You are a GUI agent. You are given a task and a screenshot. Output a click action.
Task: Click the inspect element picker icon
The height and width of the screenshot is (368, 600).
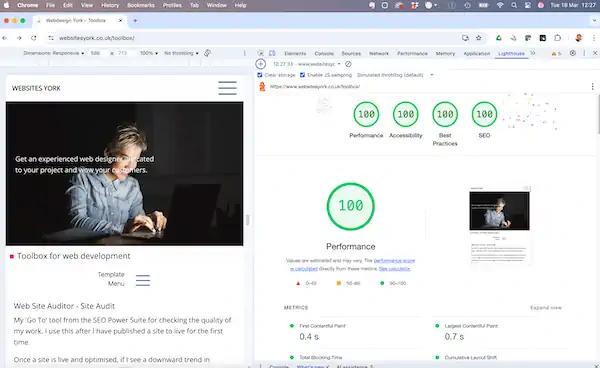tap(261, 53)
